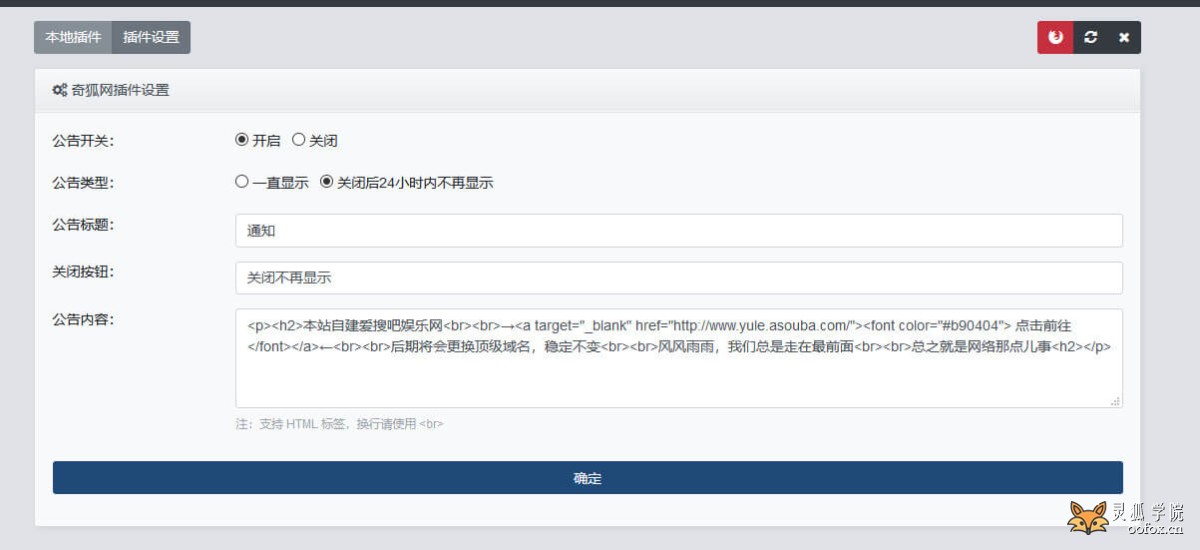Click the refresh icon button
Screen dimensions: 1200x550
point(1090,37)
